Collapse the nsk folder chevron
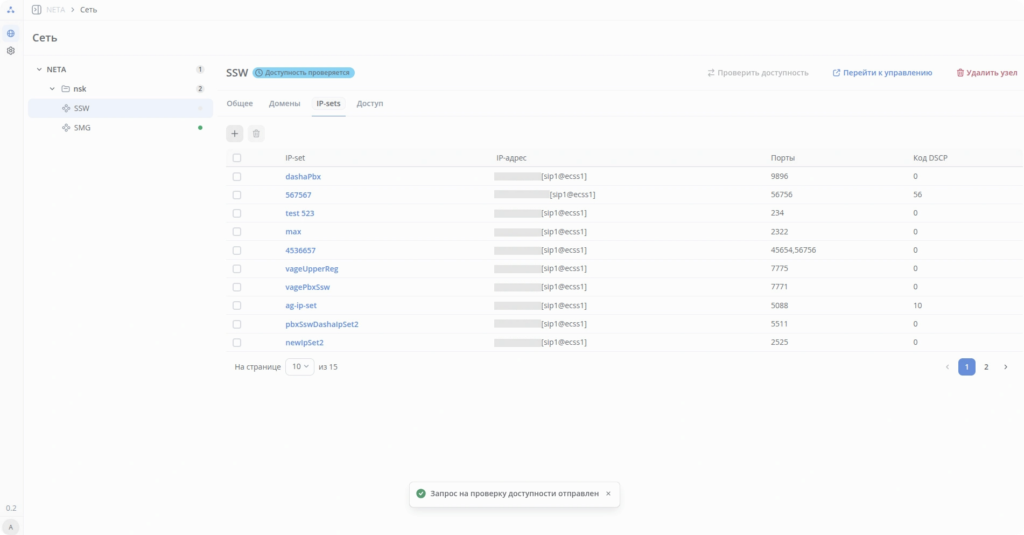1024x535 pixels. 52,89
